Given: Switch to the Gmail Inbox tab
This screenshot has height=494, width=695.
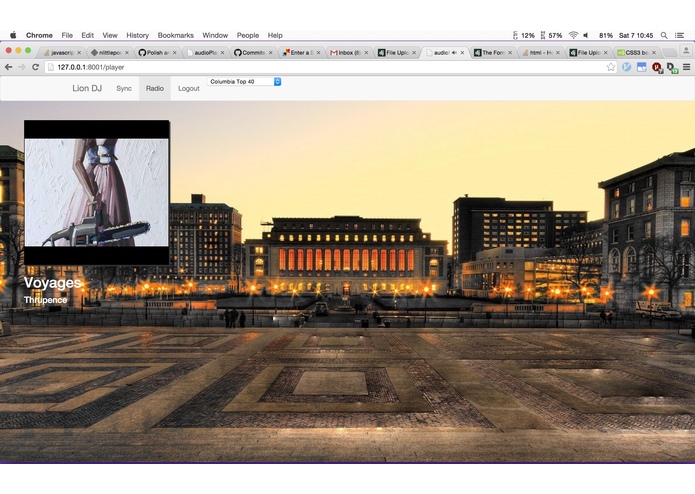Looking at the screenshot, I should 347,52.
